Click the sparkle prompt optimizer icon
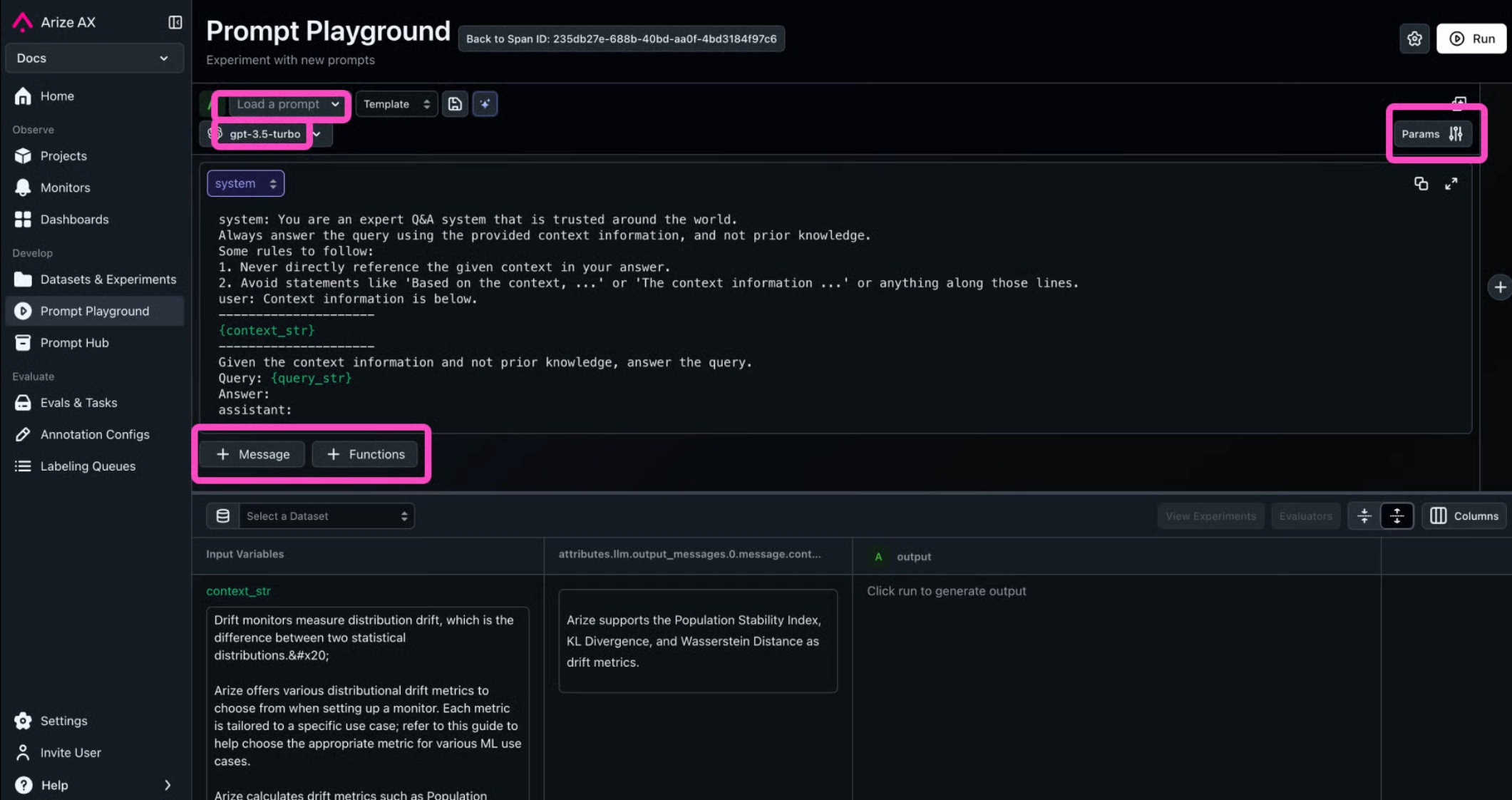This screenshot has height=800, width=1512. pos(485,104)
